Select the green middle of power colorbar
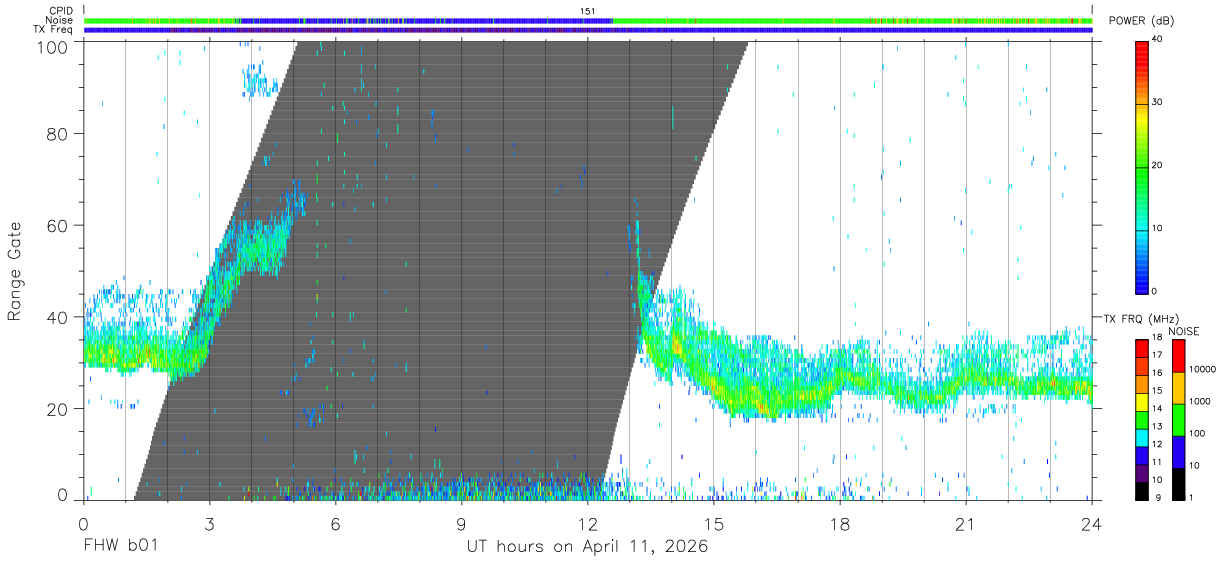This screenshot has width=1228, height=567. pyautogui.click(x=1142, y=166)
